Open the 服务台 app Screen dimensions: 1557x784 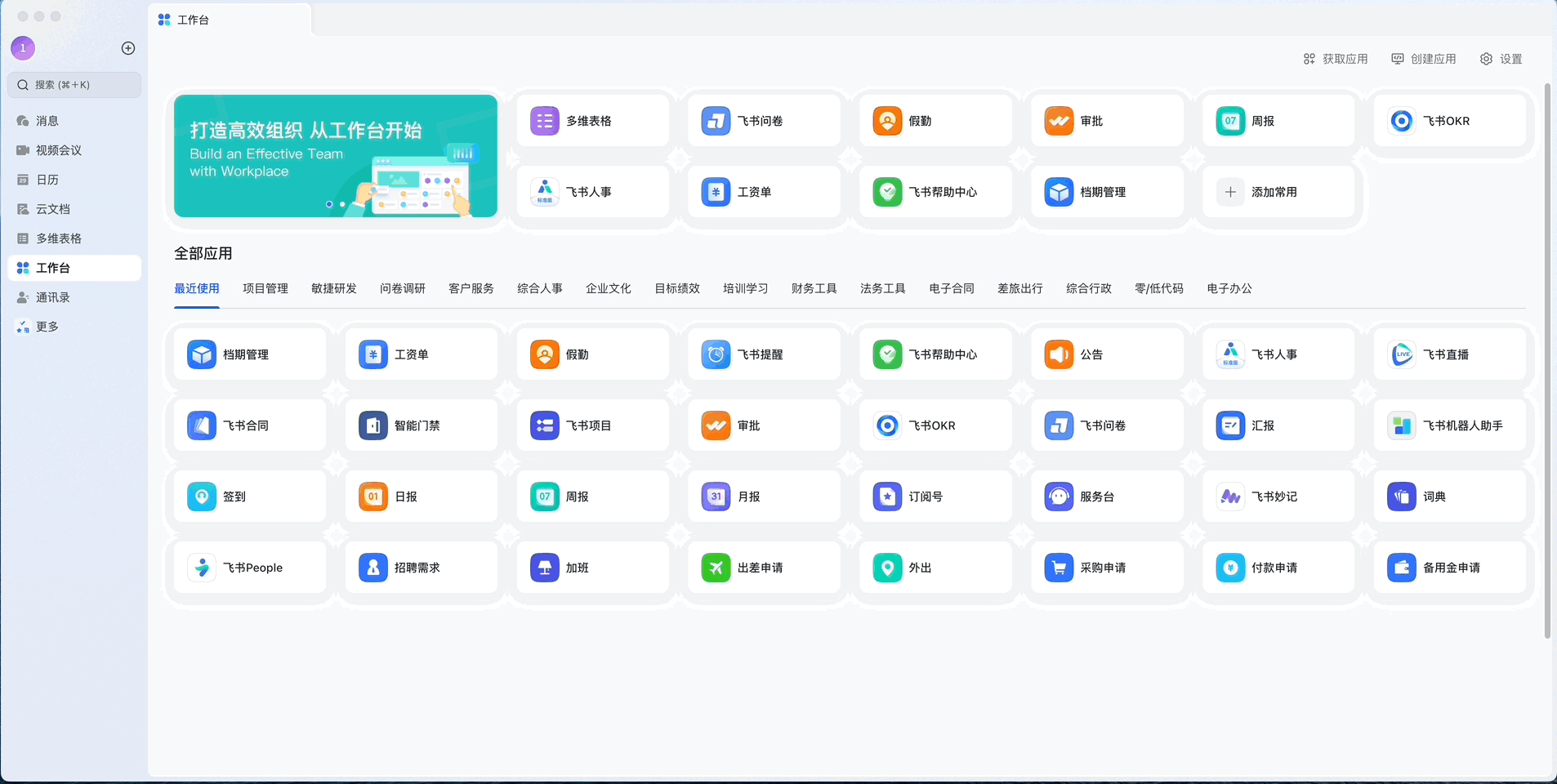[x=1108, y=497]
